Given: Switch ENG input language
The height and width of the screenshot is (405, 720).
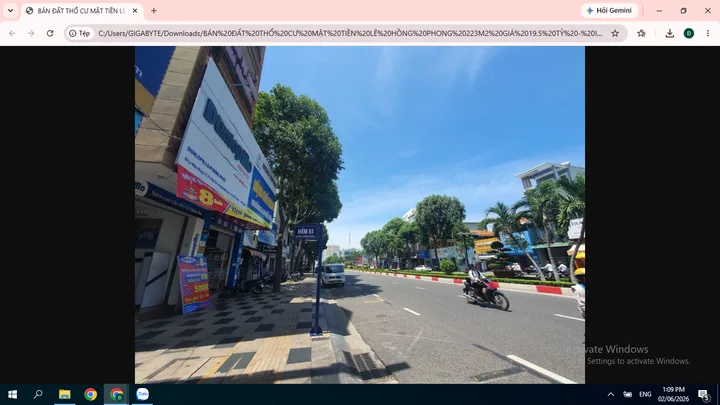Looking at the screenshot, I should [x=645, y=394].
